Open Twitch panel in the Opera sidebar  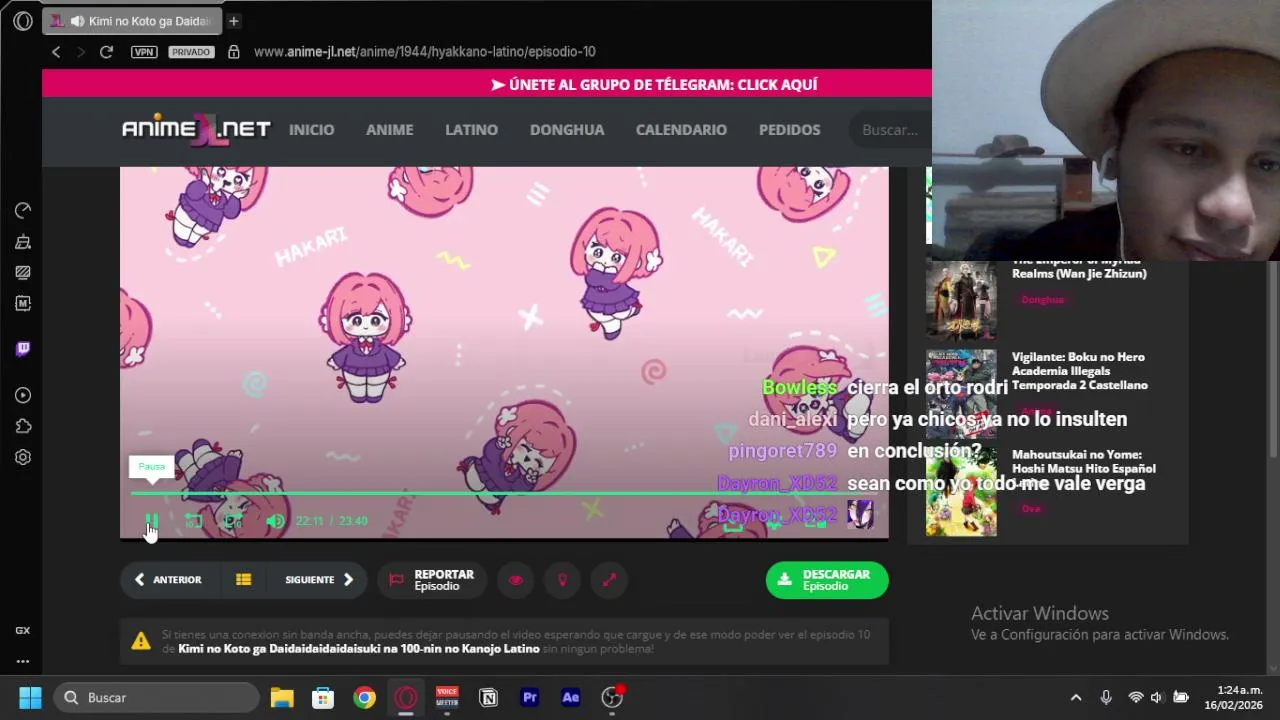[23, 349]
